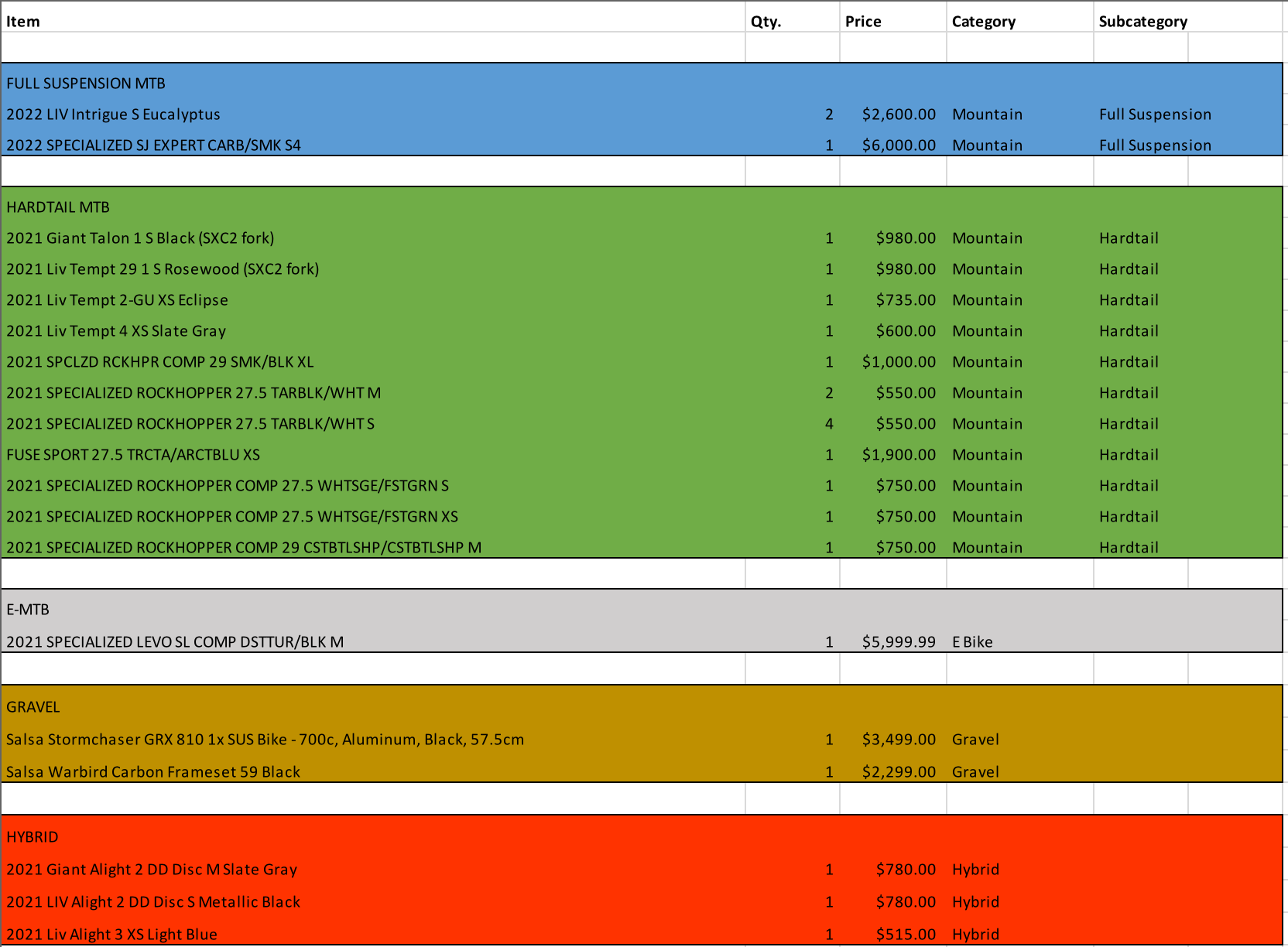This screenshot has width=1288, height=947.
Task: Click the 2021 Giant Talon 1 S Black item
Action: [x=140, y=238]
